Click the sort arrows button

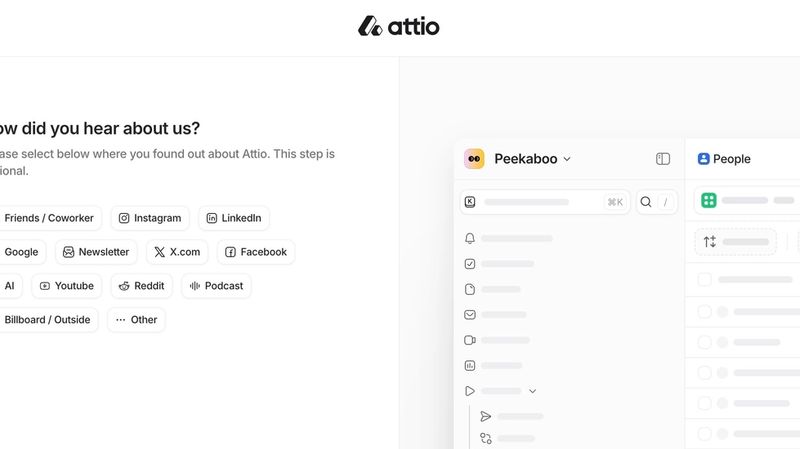(710, 242)
